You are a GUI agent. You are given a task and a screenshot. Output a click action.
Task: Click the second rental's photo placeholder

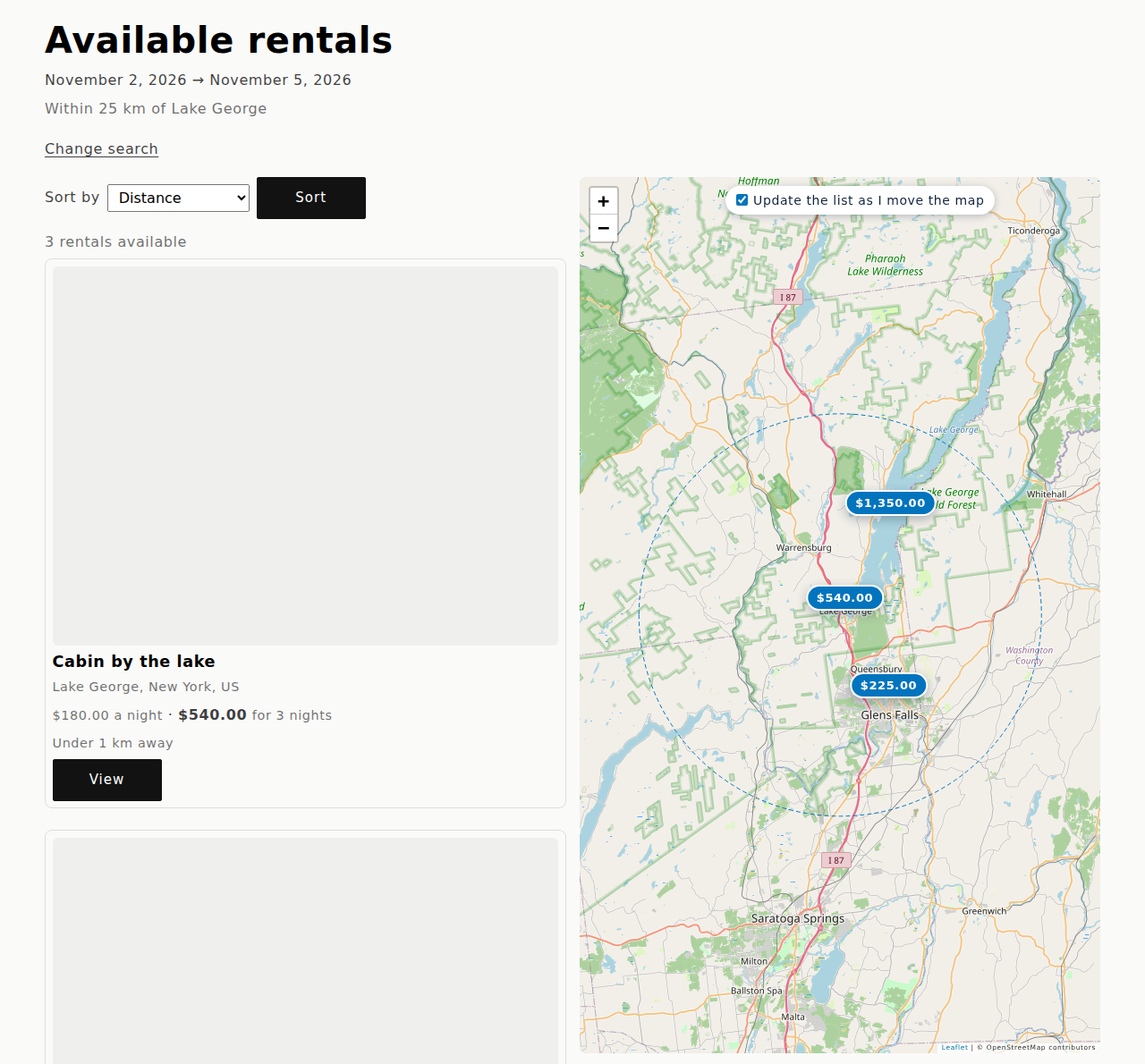tap(305, 950)
